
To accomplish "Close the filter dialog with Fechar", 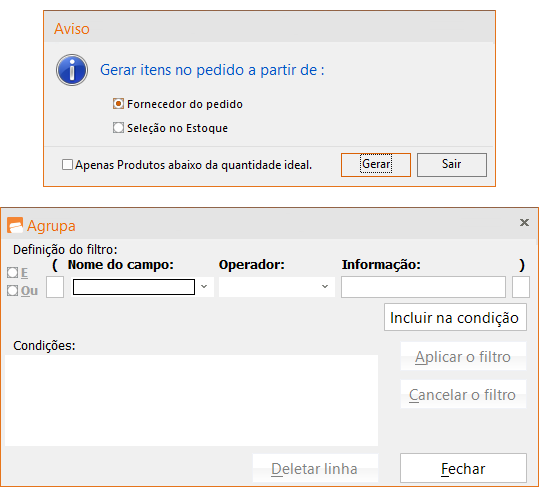I will 463,468.
